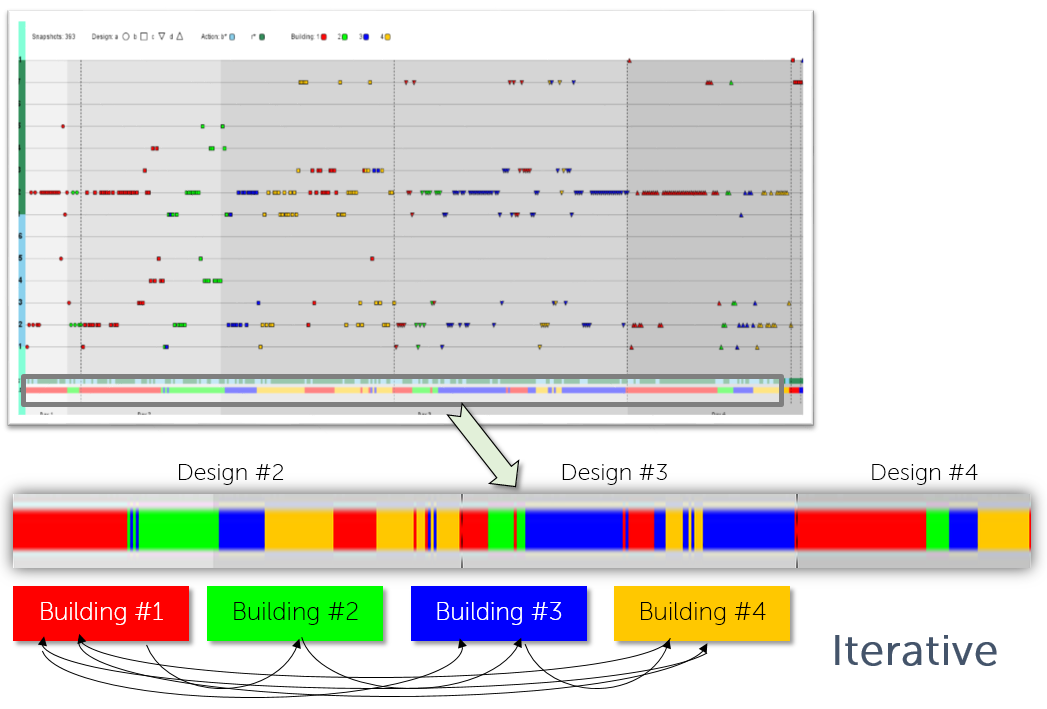This screenshot has height=709, width=1047.
Task: Click the Design c inverted triangle symbol
Action: [162, 37]
